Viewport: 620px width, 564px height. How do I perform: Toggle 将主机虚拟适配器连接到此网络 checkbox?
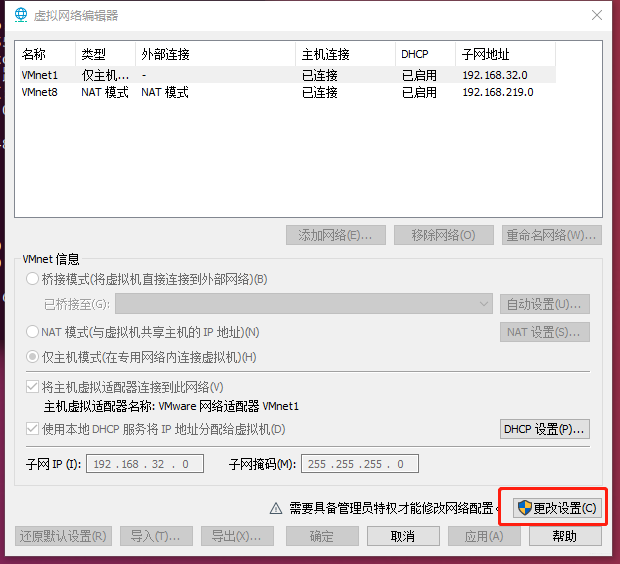pyautogui.click(x=32, y=386)
